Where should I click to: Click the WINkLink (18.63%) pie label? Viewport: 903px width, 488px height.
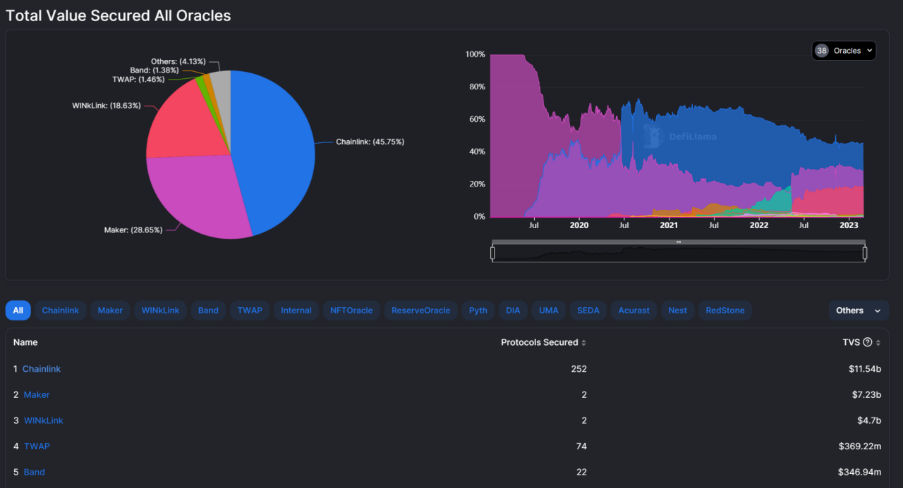[107, 105]
